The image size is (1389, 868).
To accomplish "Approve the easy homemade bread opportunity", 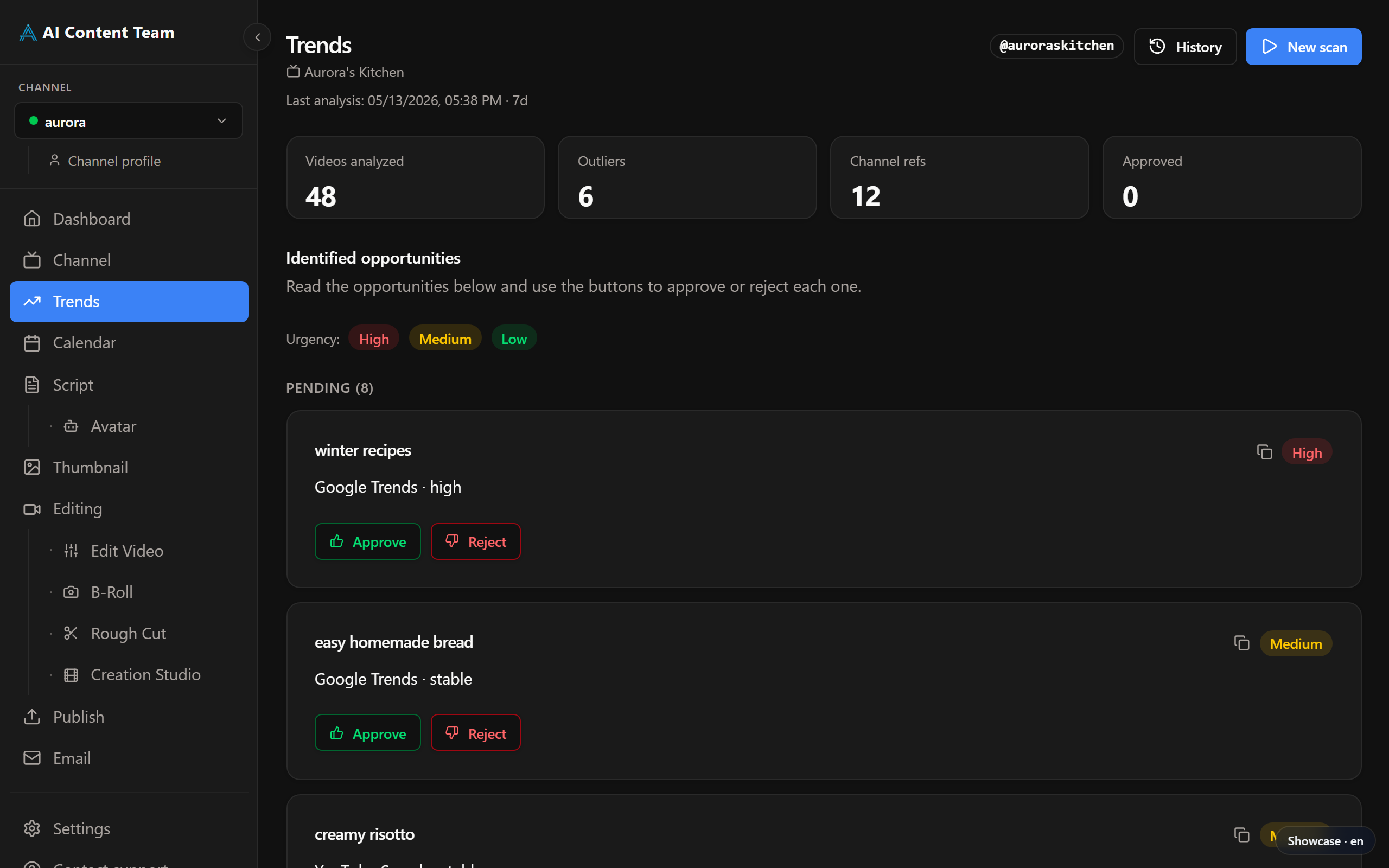I will tap(367, 733).
